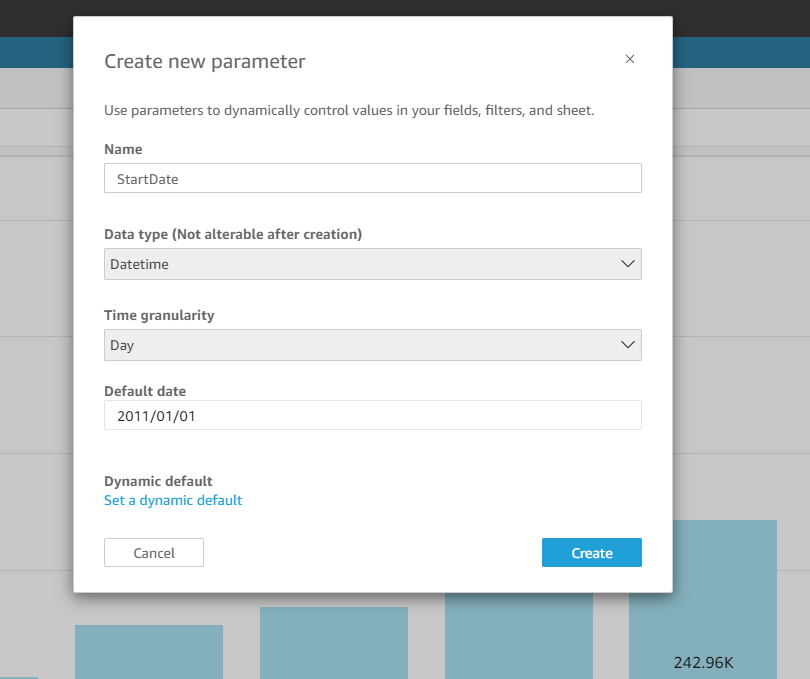Click the blue Create button

click(591, 552)
